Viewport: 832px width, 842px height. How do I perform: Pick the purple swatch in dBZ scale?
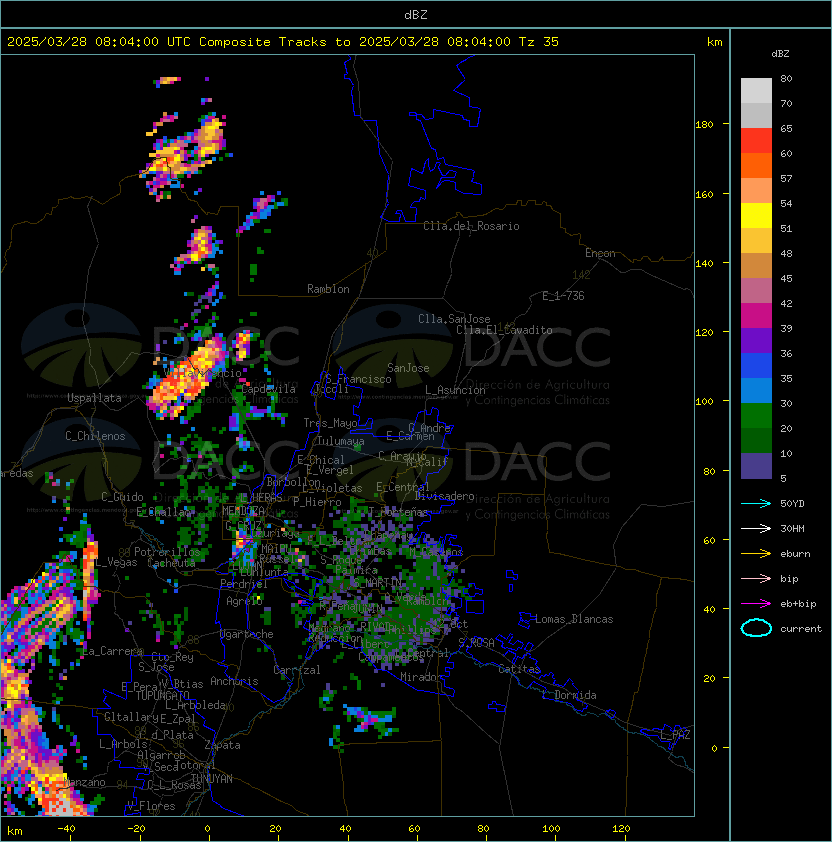click(x=756, y=341)
